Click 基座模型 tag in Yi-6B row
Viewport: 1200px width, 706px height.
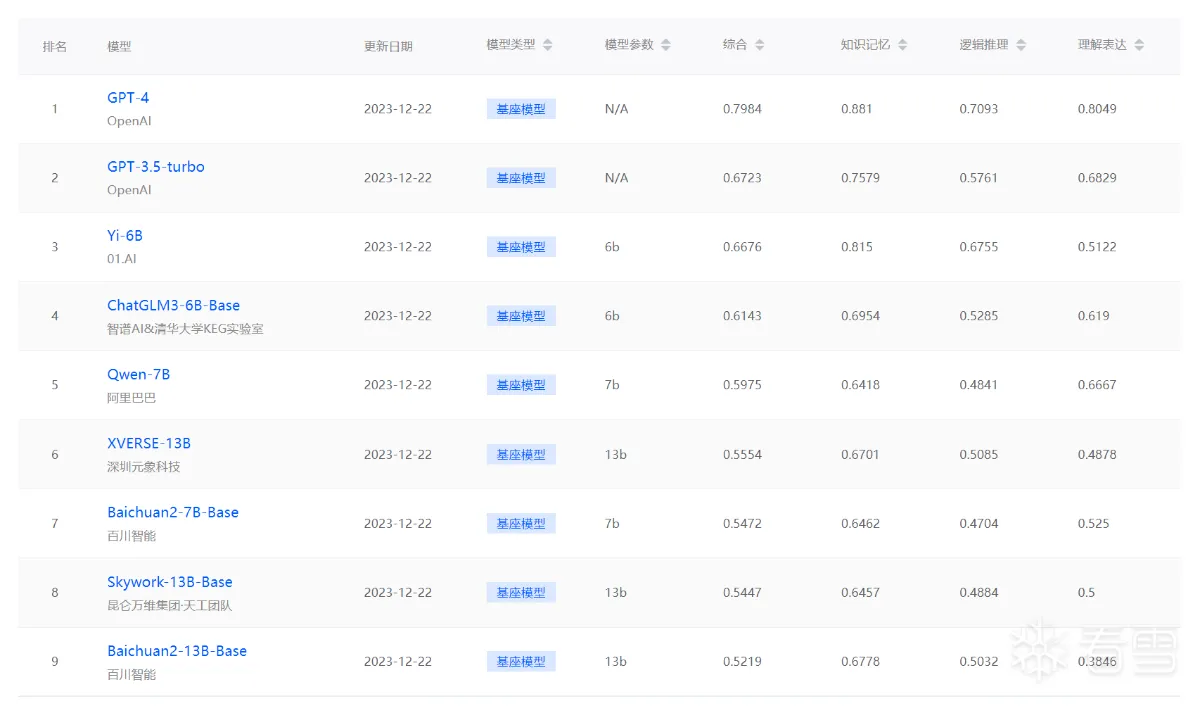(x=521, y=247)
